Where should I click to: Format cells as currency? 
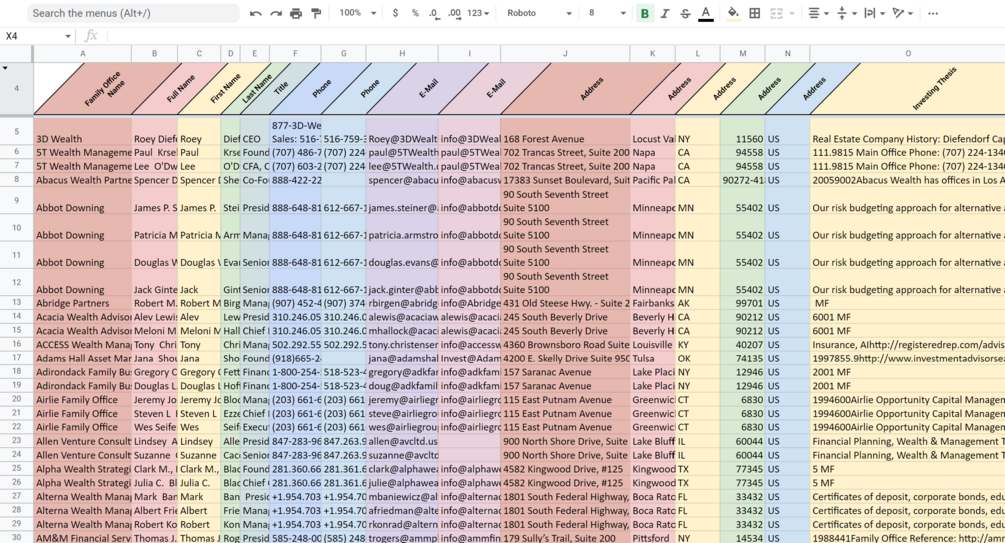pos(395,13)
